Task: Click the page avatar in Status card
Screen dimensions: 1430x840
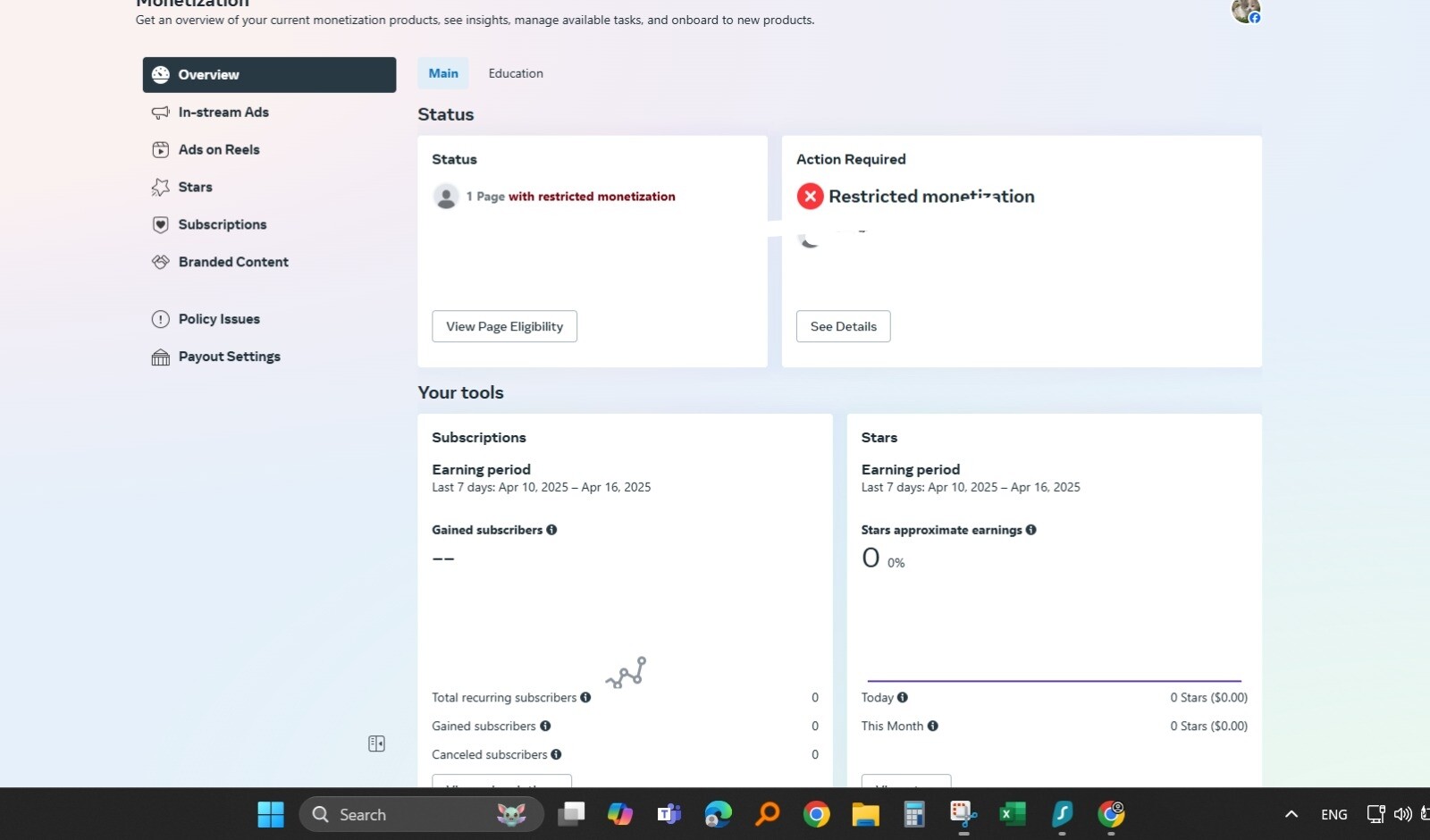Action: pyautogui.click(x=446, y=197)
